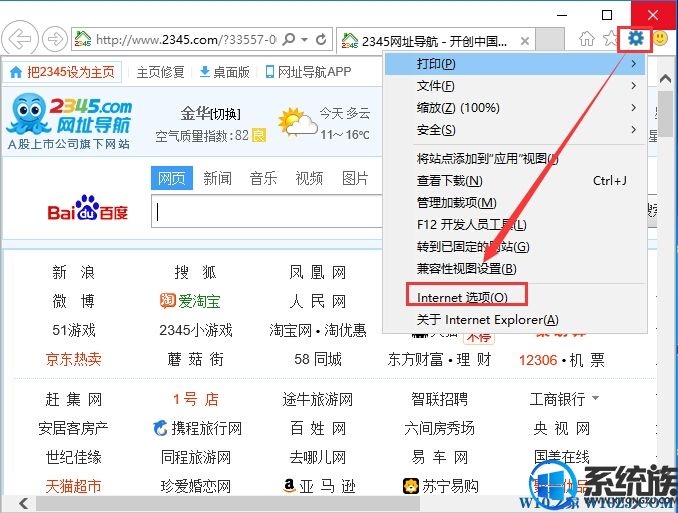Viewport: 678px width, 513px height.
Task: Open 凤凰网 site link
Action: point(317,273)
